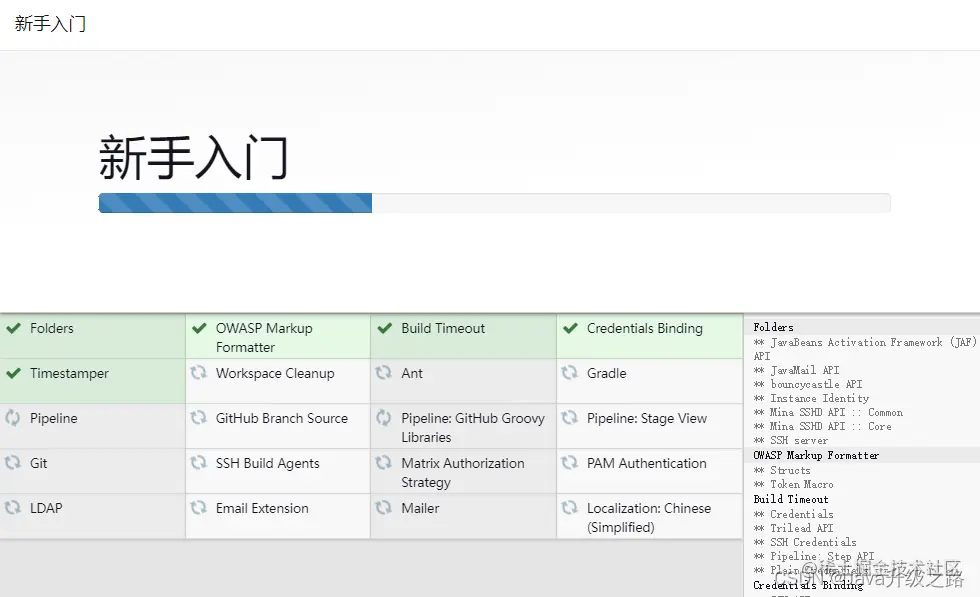Click the pending icon for Email Extension

click(x=199, y=508)
